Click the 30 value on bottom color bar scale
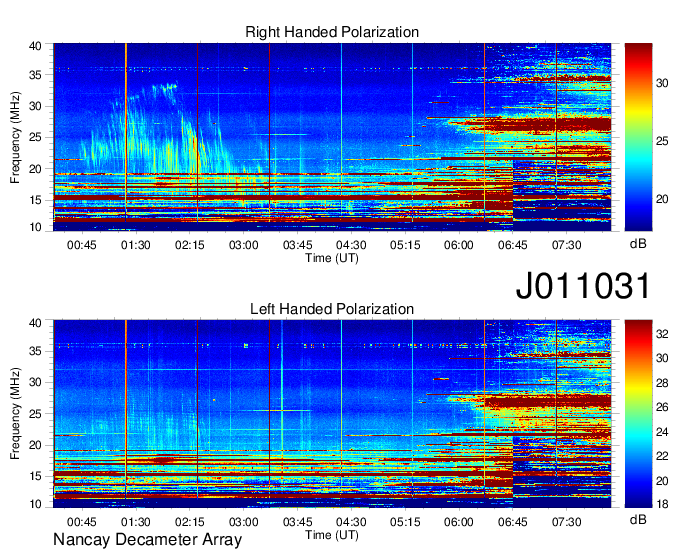 pos(662,358)
